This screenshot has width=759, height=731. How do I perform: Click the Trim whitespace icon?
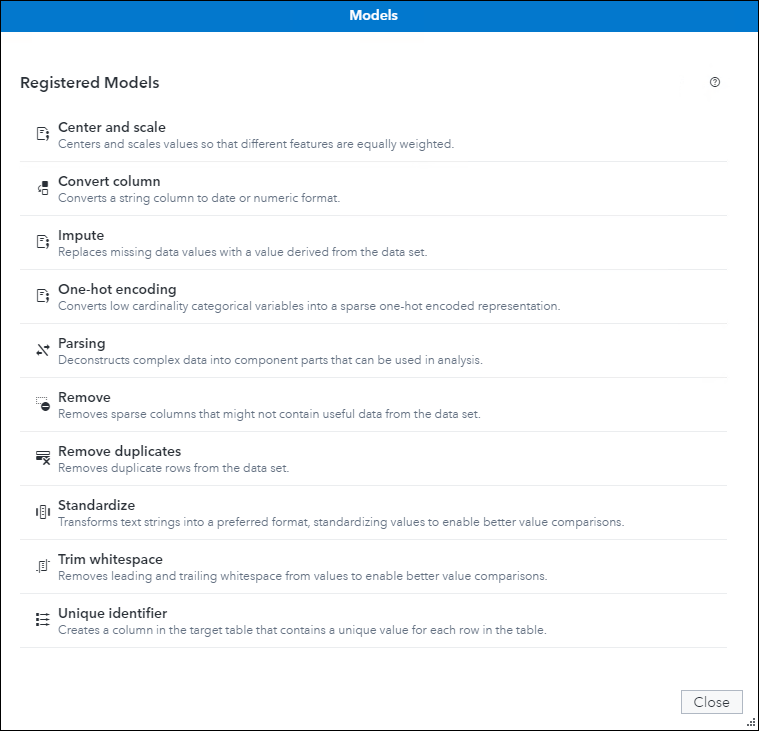(43, 565)
